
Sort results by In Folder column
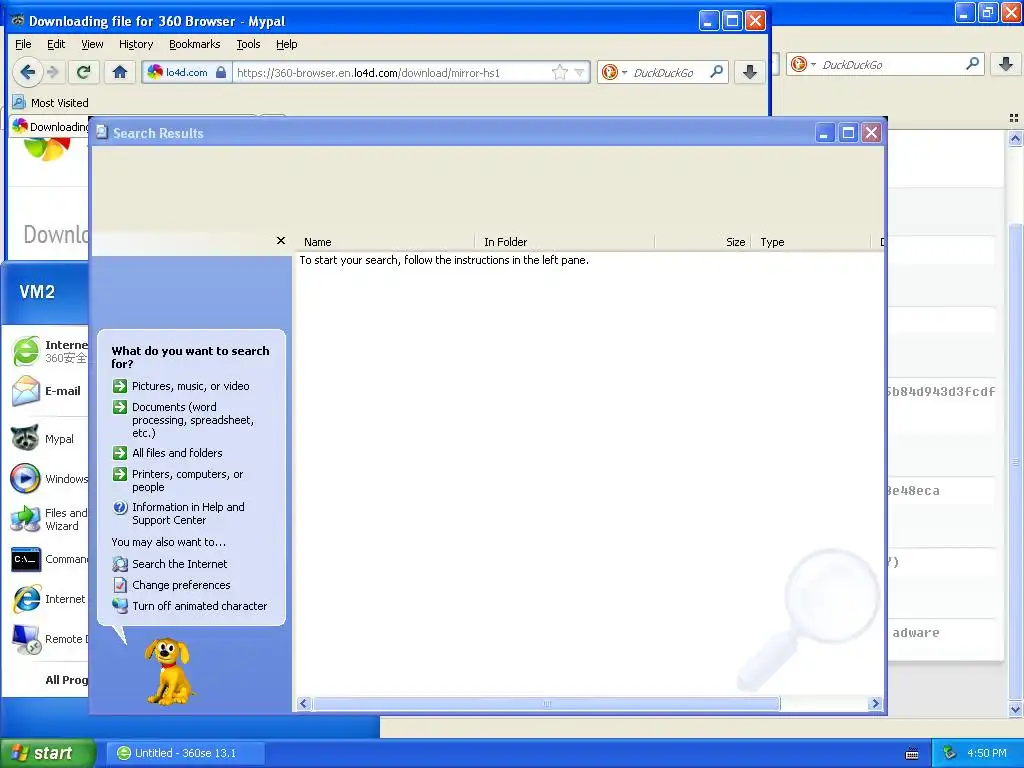click(564, 242)
